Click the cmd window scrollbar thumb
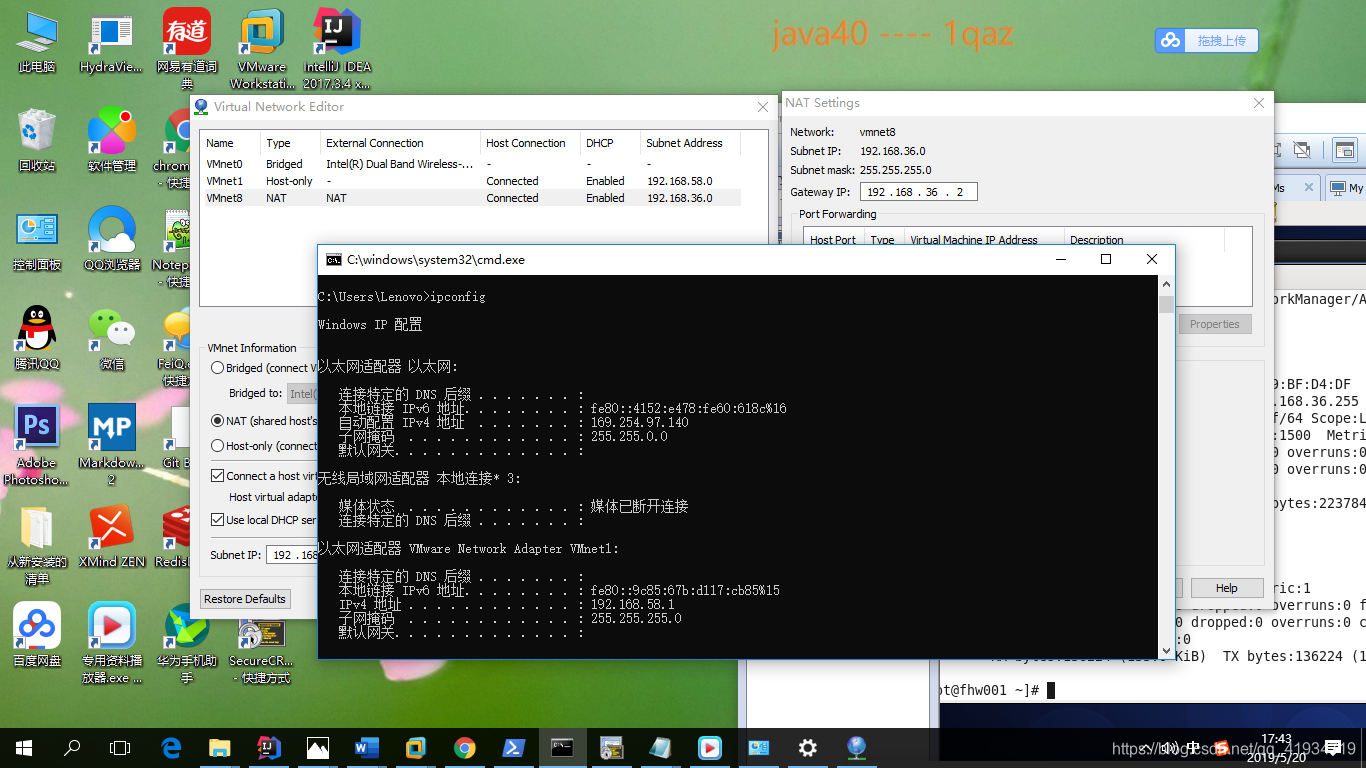The image size is (1366, 768). tap(1166, 304)
